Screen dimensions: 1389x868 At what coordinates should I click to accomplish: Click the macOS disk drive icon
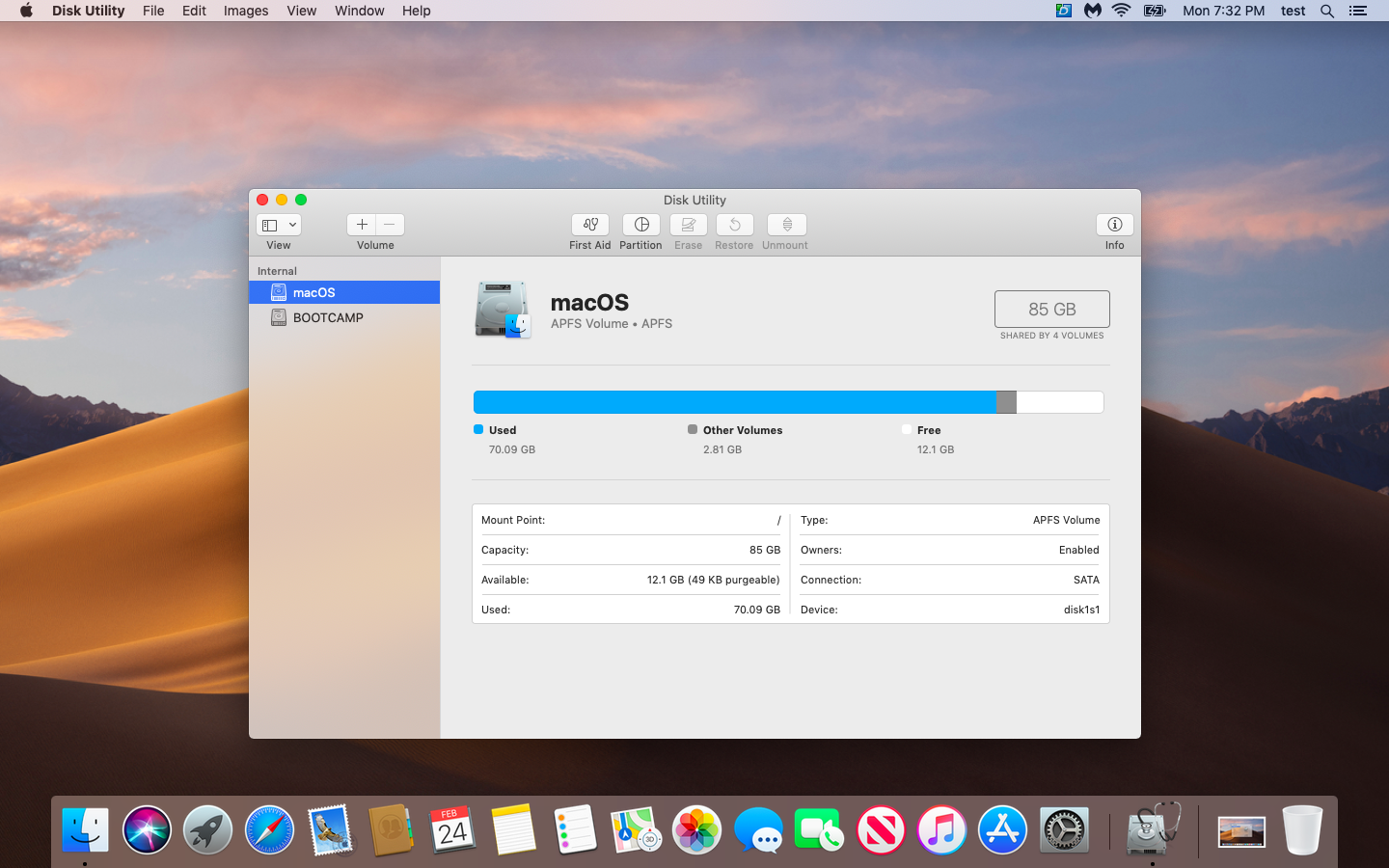pos(503,310)
